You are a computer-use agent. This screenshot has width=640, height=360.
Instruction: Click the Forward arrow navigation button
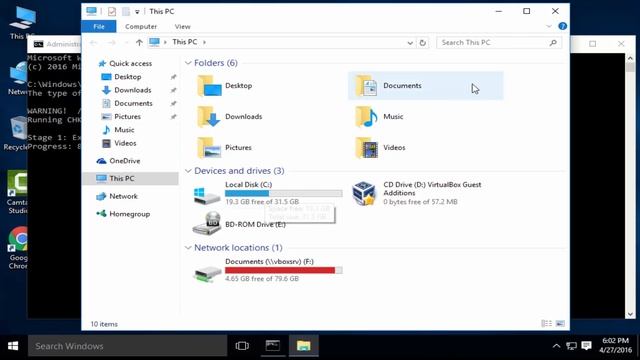[111, 42]
